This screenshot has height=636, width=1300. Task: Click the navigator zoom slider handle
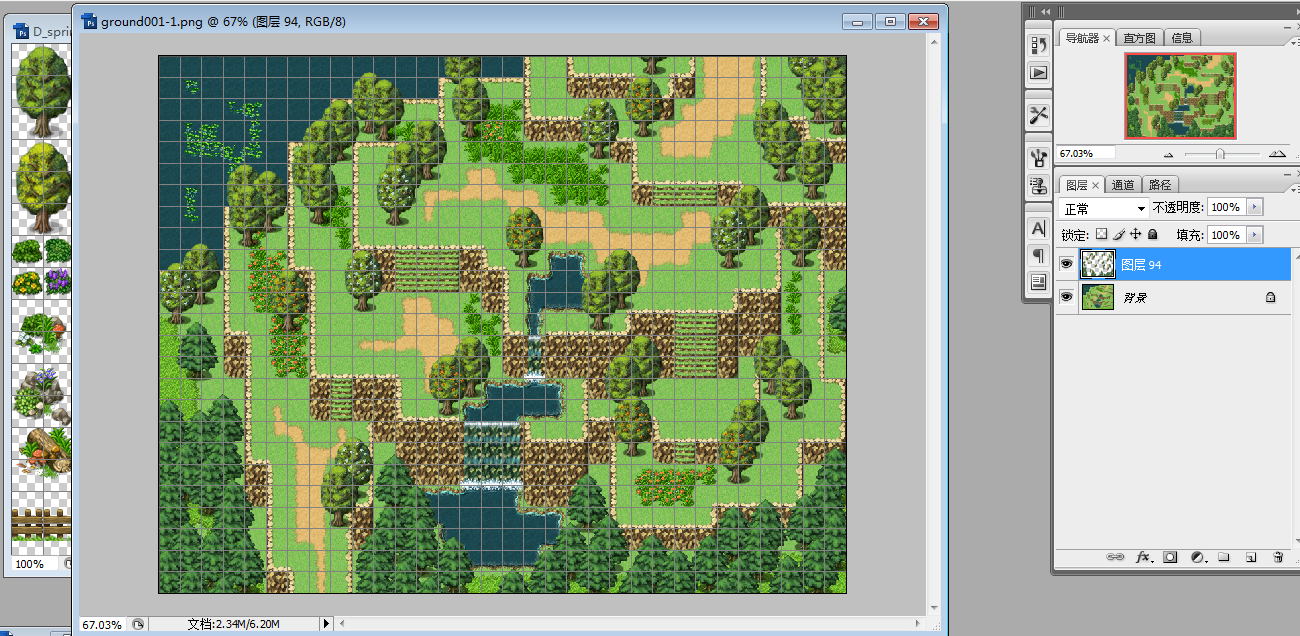click(1219, 154)
